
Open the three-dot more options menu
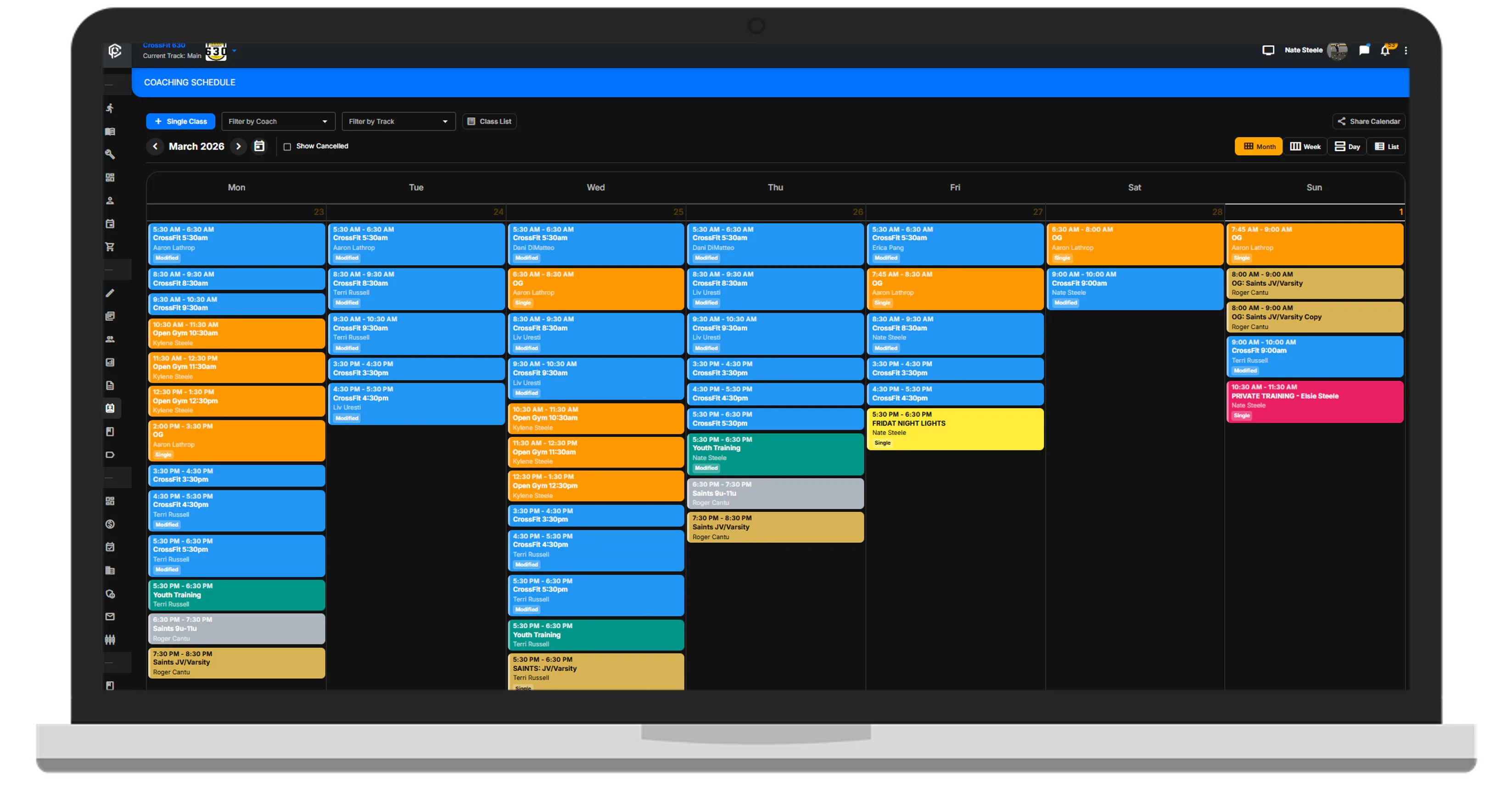(1406, 51)
